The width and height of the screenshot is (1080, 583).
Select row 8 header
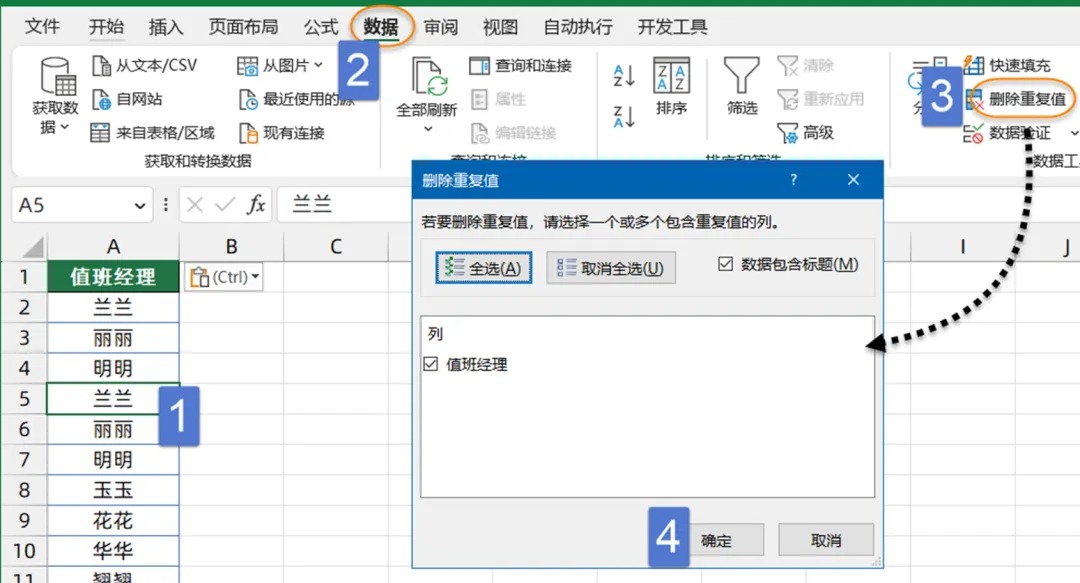(x=23, y=490)
